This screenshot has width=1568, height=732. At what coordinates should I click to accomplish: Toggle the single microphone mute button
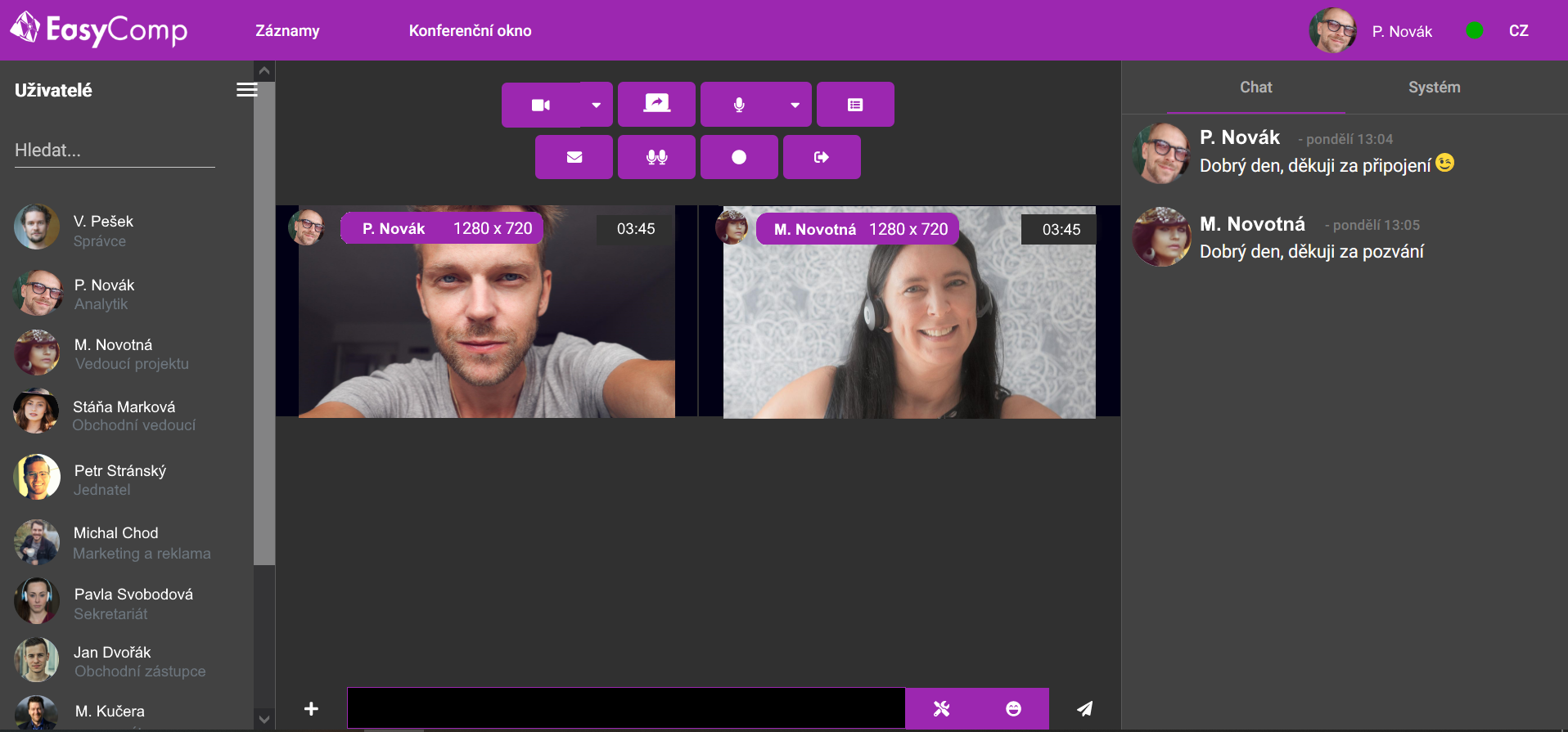tap(739, 105)
